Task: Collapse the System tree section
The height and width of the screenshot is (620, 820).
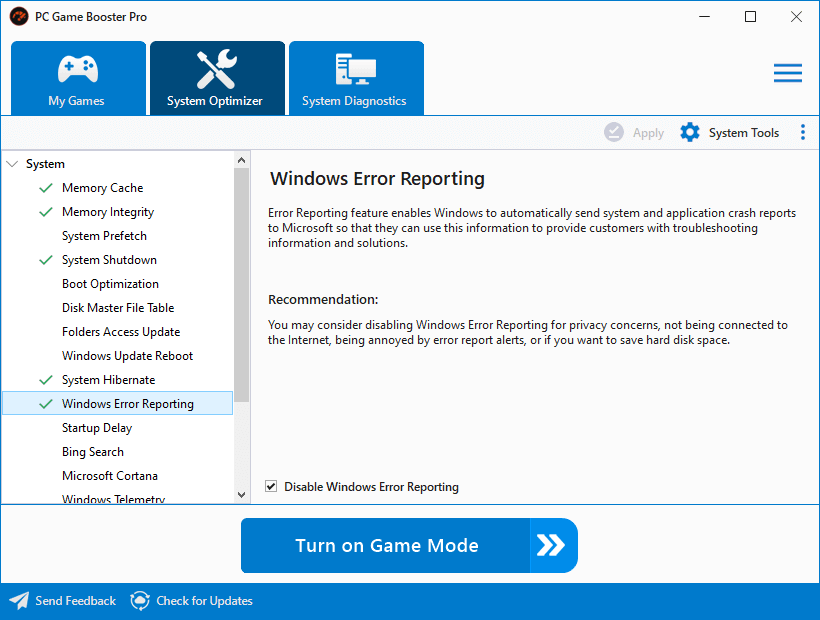Action: 12,163
